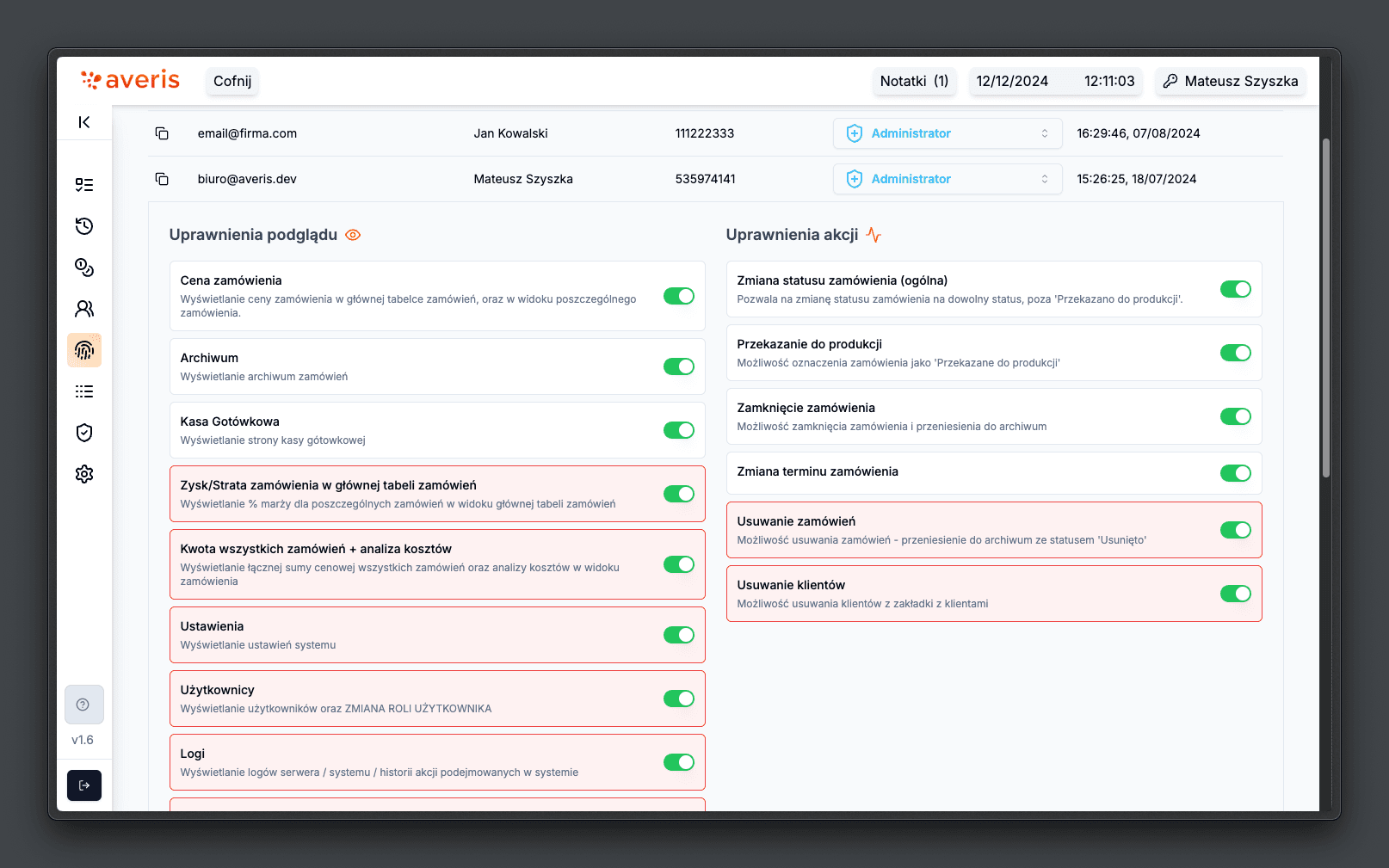Toggle Zmiana terminu zamówienia switch

tap(1236, 473)
